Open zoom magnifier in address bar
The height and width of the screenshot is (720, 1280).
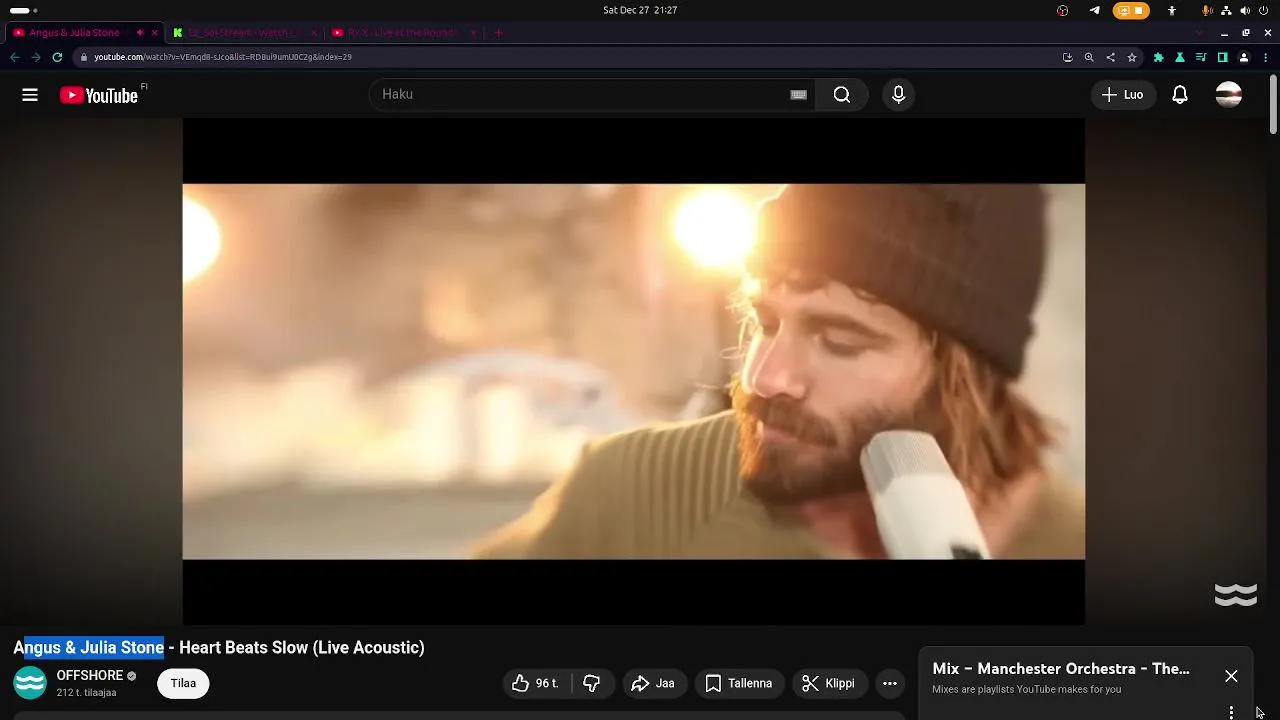1089,57
